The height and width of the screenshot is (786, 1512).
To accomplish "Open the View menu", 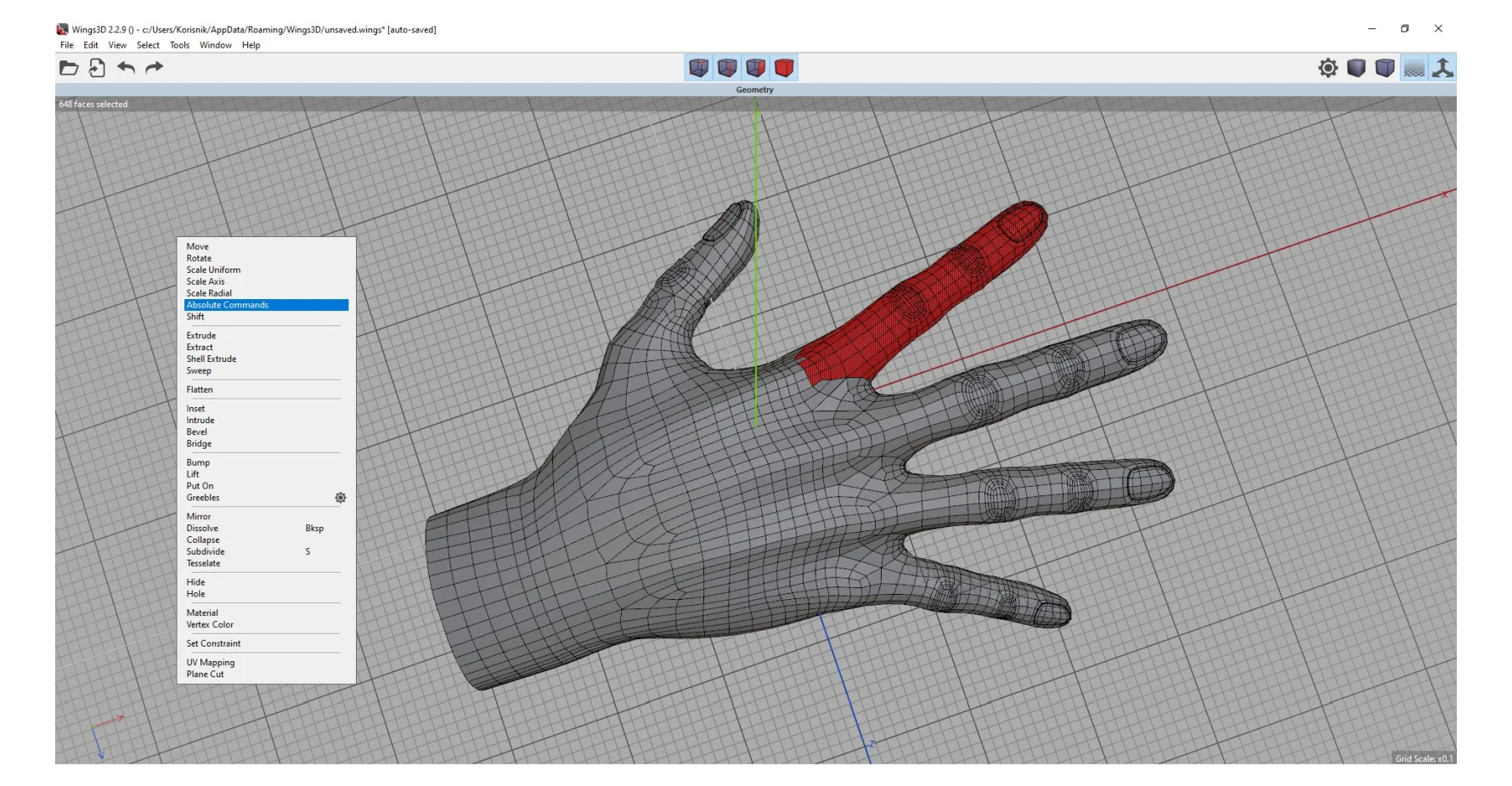I will tap(117, 45).
